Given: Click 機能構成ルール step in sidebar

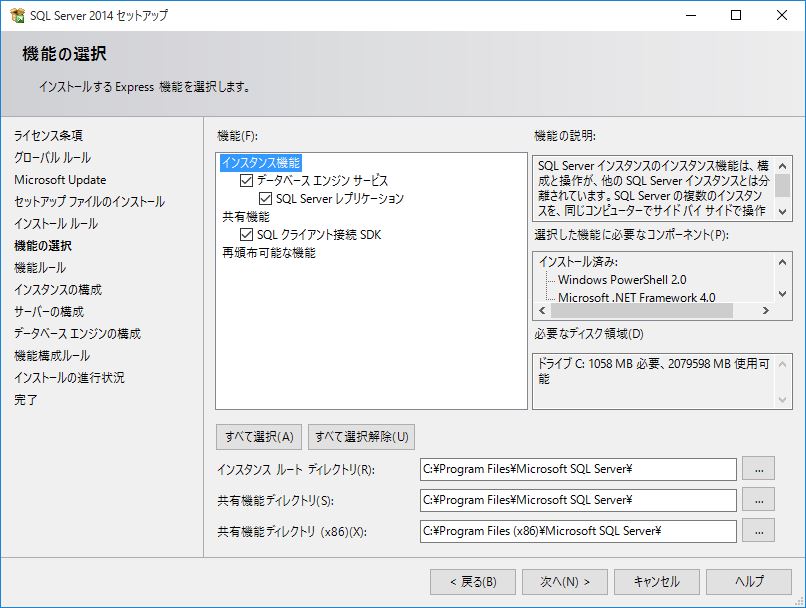Looking at the screenshot, I should (52, 356).
